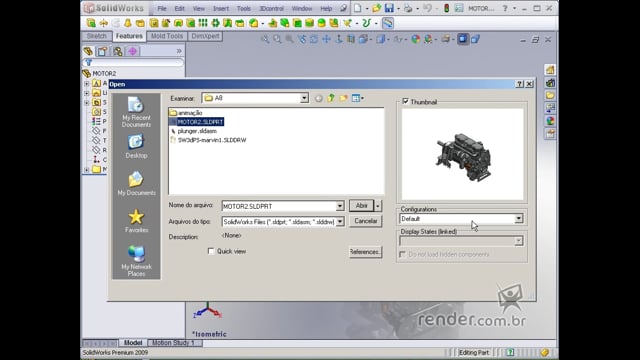The image size is (640, 360).
Task: Open the Examinar folder dropdown
Action: click(x=304, y=98)
